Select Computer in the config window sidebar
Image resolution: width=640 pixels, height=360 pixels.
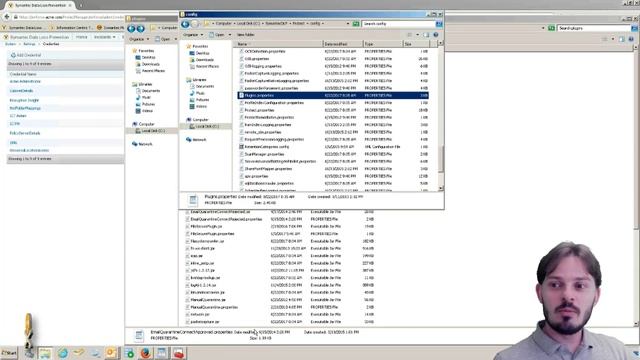coord(200,120)
